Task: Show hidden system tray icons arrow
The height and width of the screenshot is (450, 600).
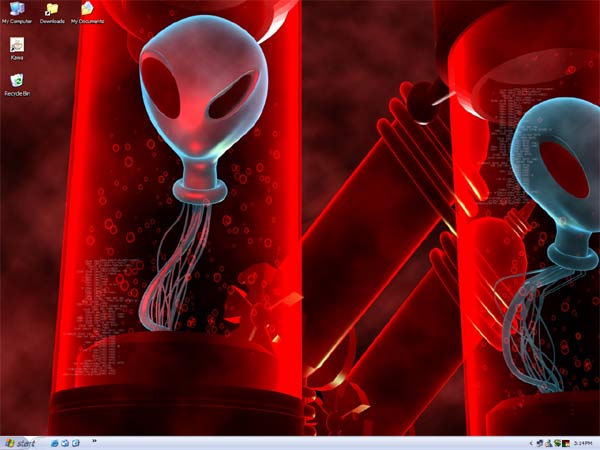Action: click(531, 443)
